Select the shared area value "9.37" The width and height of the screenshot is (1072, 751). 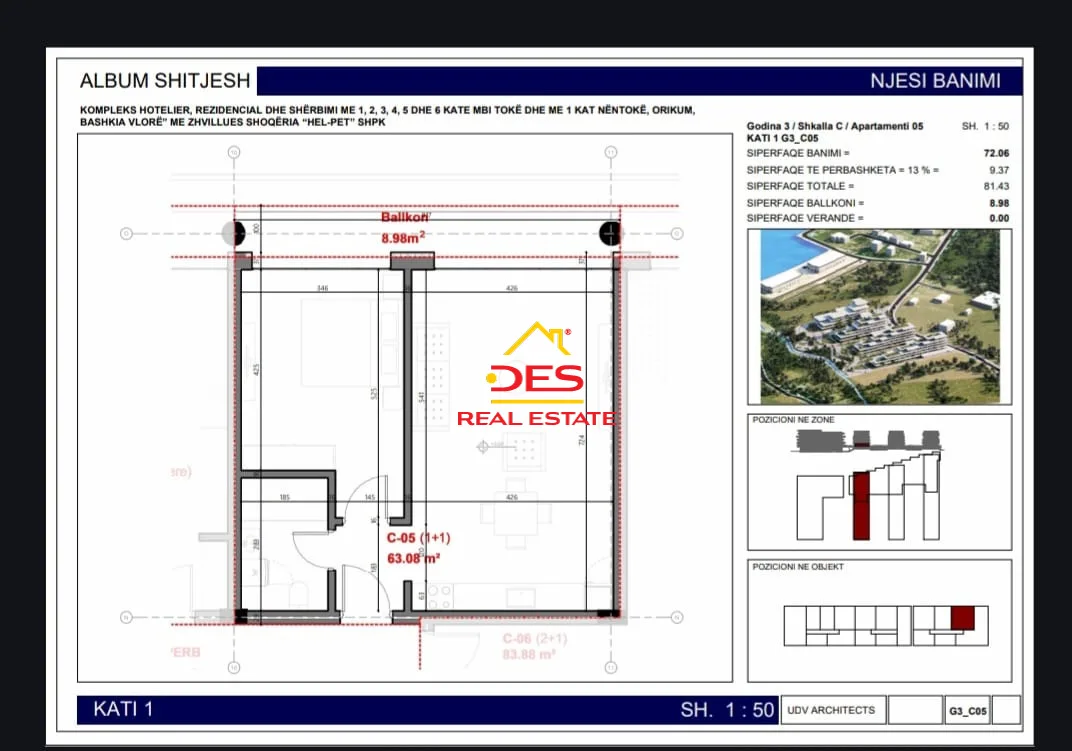tap(999, 170)
